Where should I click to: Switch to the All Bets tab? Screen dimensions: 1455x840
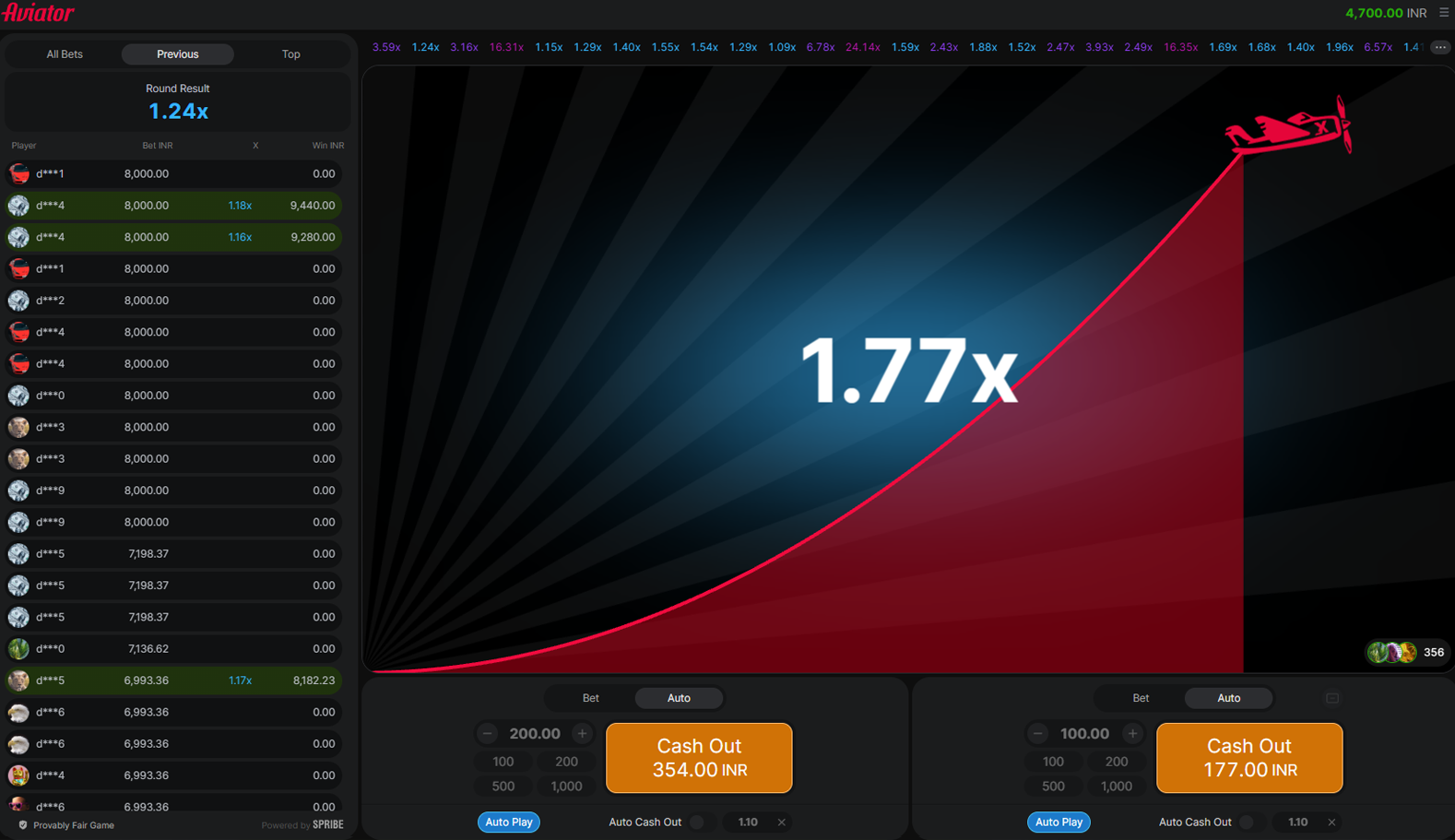pyautogui.click(x=65, y=54)
